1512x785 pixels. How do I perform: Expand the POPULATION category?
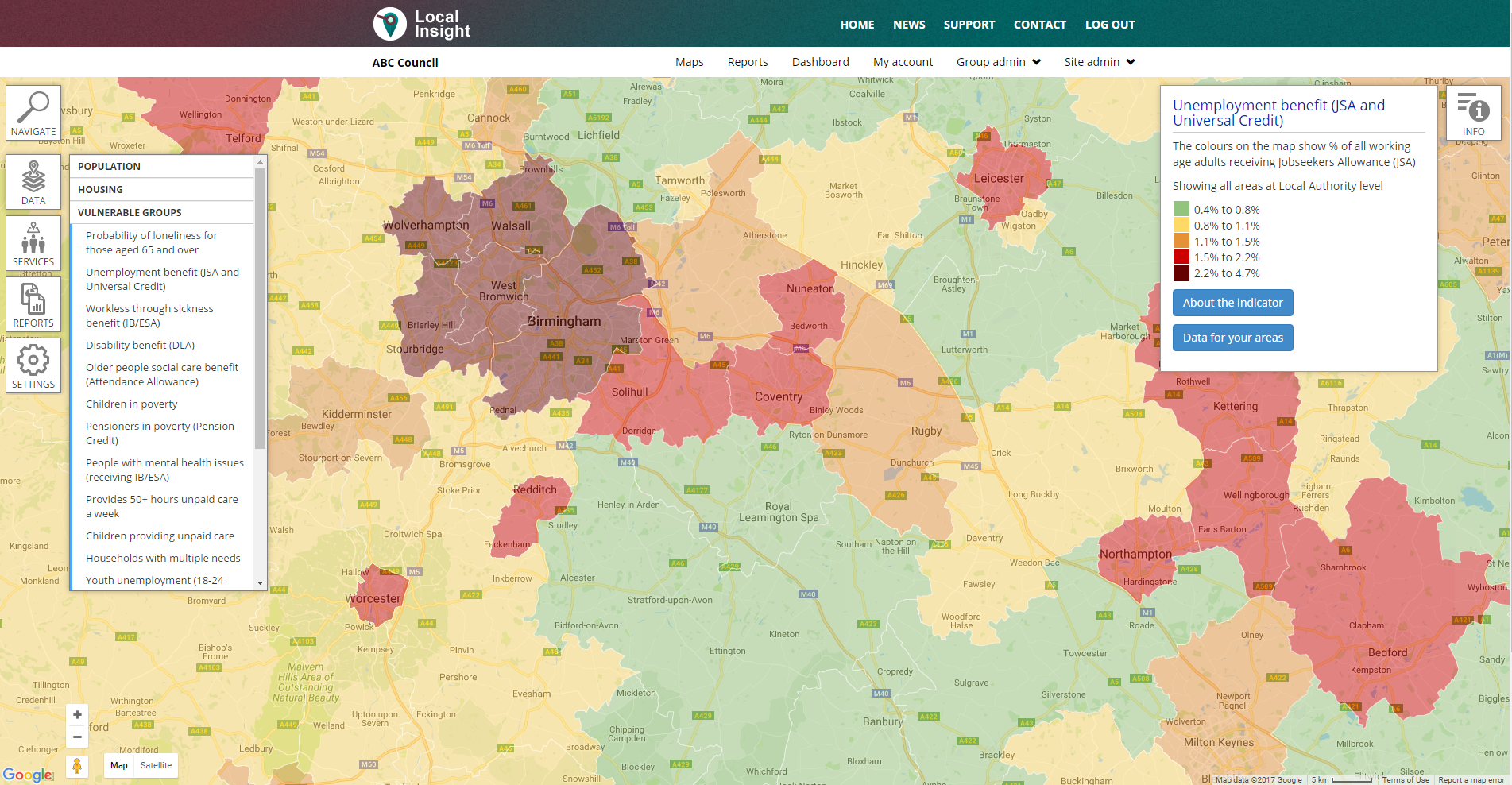162,166
